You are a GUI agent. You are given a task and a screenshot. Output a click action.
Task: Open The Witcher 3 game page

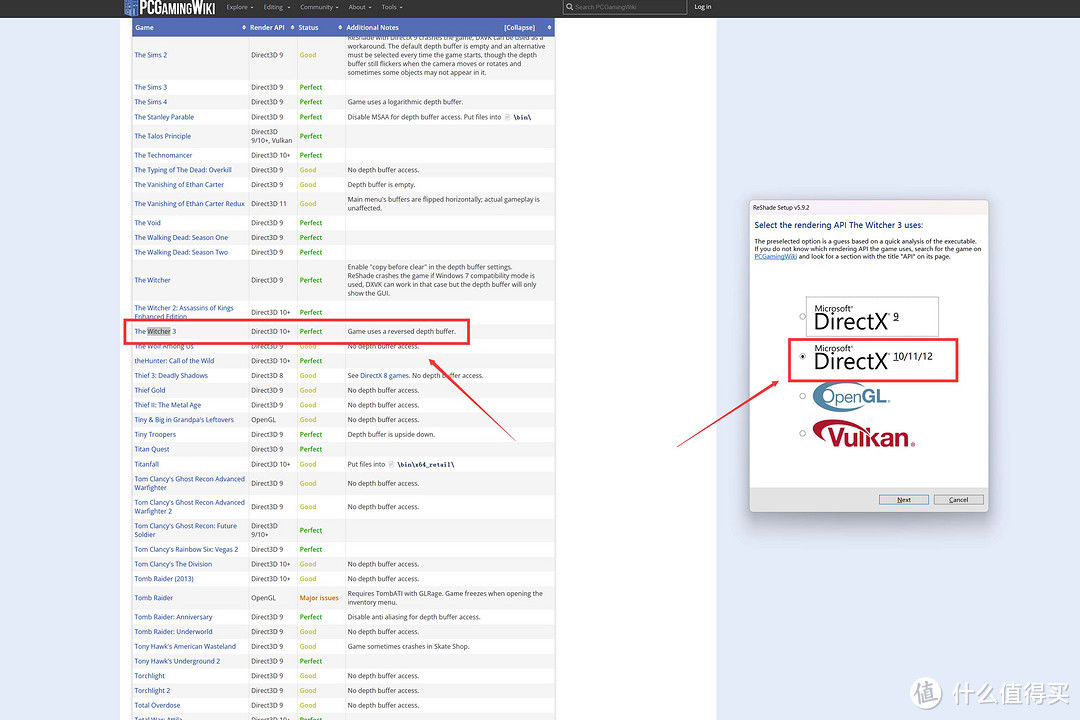(155, 331)
